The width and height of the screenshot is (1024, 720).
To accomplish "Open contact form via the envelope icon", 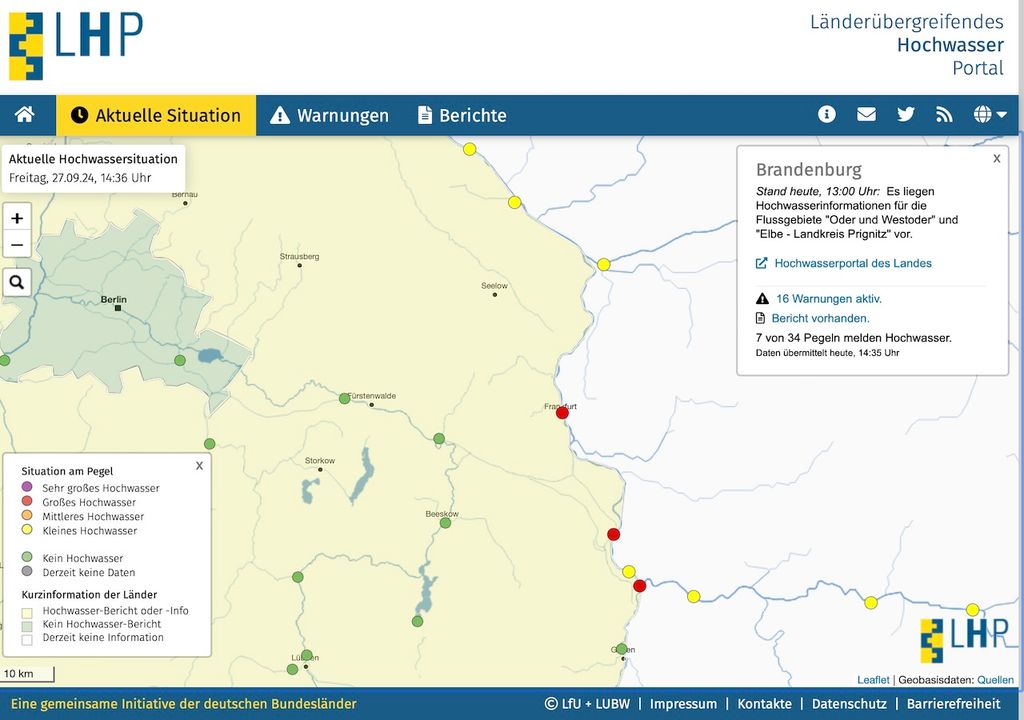I will pos(866,114).
